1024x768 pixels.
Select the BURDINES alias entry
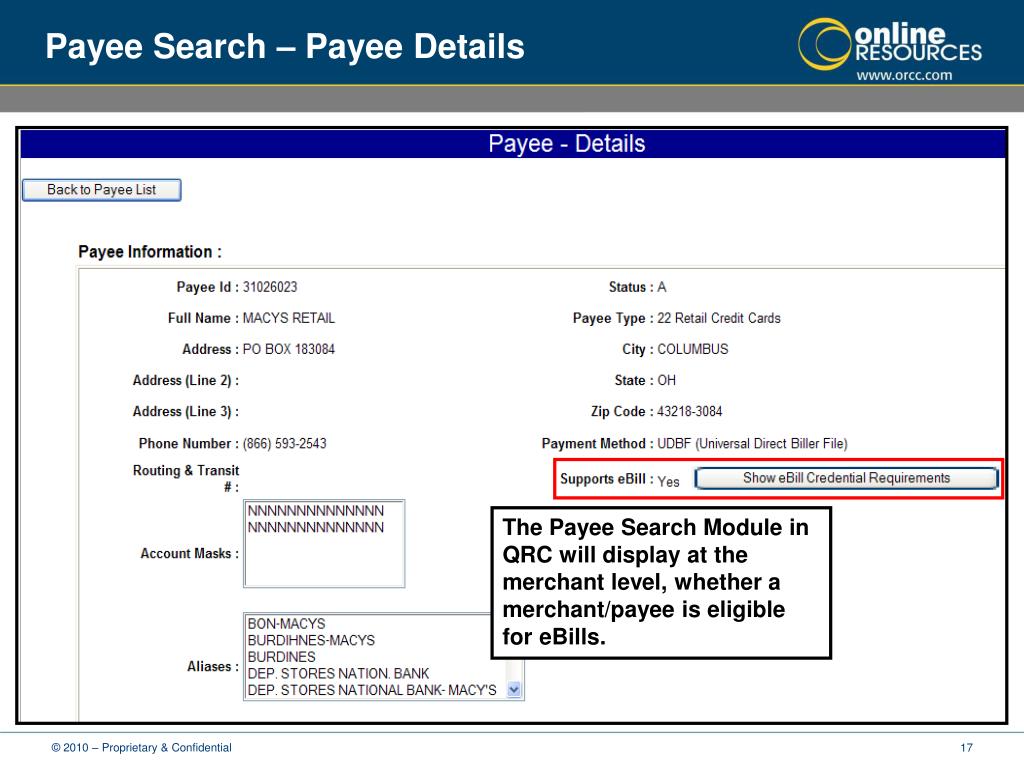[281, 657]
